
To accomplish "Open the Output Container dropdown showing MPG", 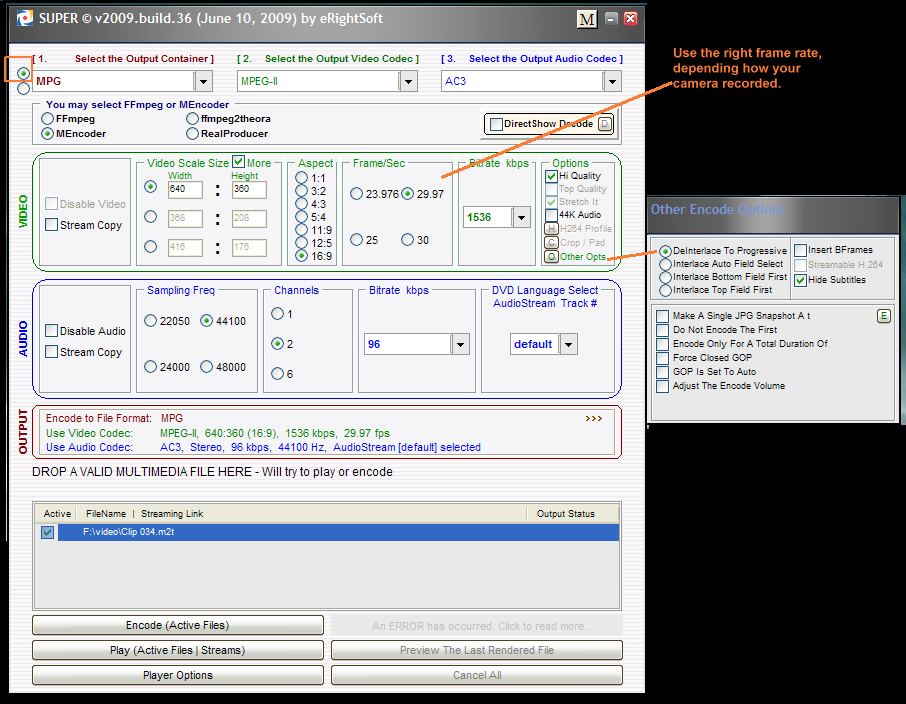I will click(203, 81).
